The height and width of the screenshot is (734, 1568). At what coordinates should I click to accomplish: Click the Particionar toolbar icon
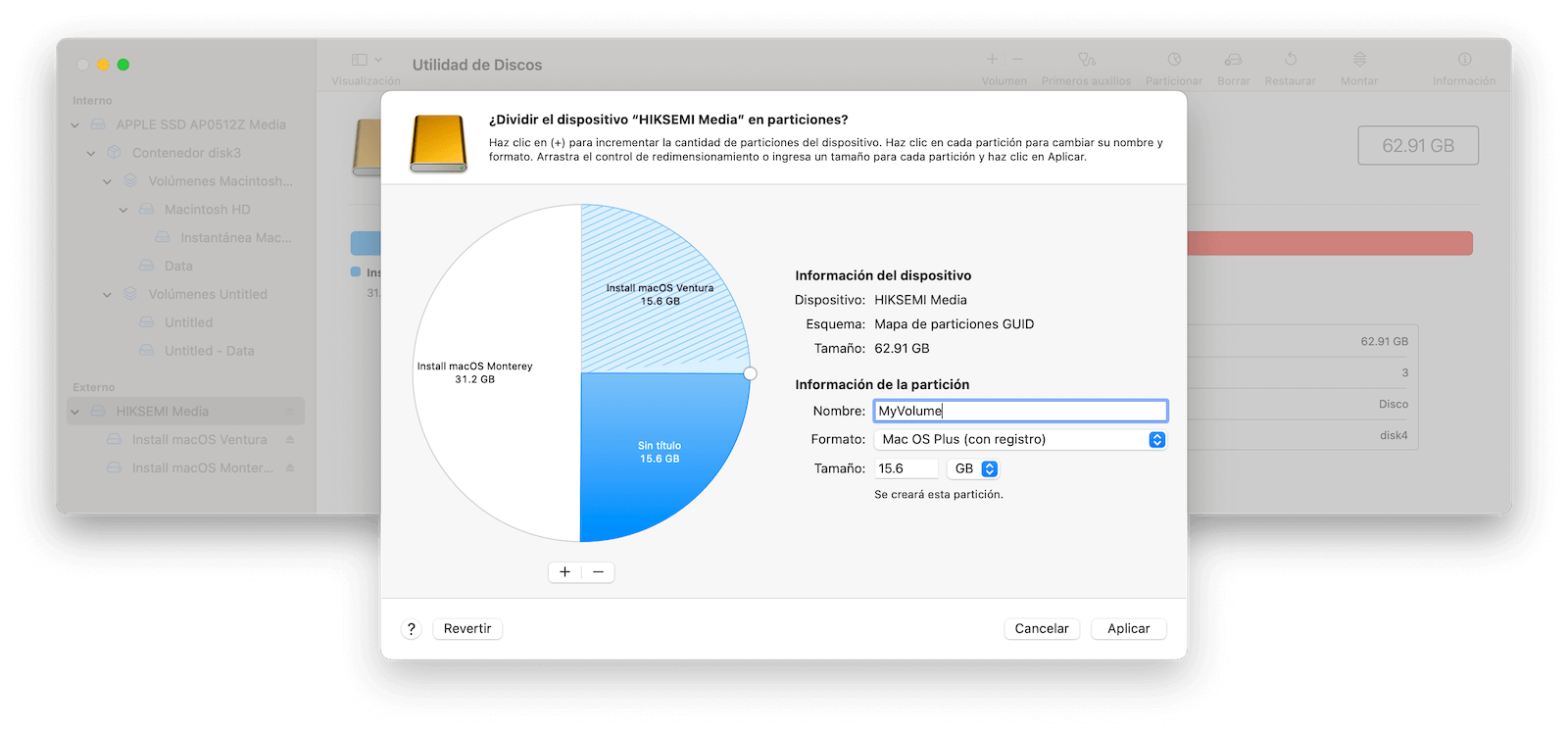point(1174,60)
